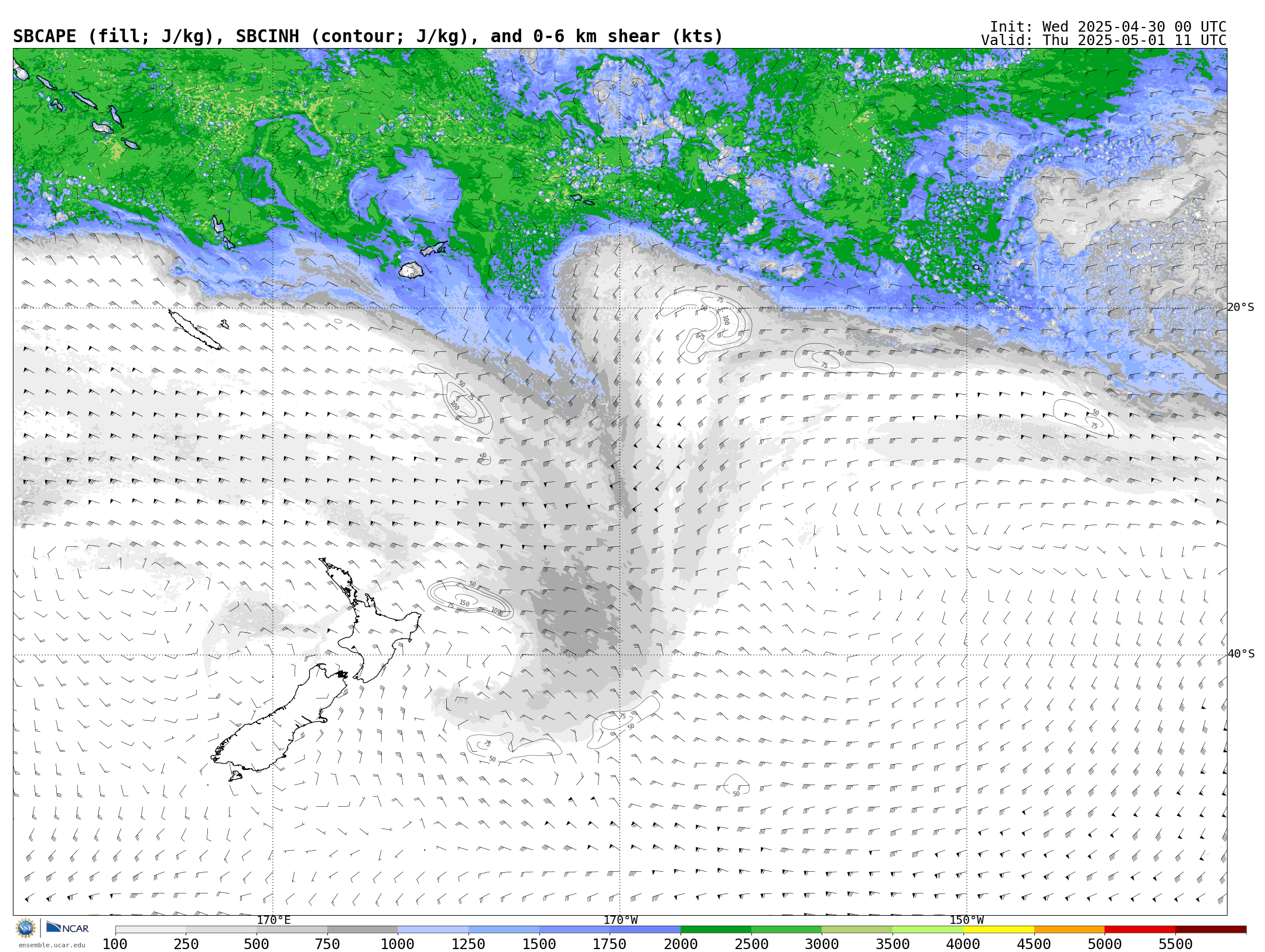Click the colorbar value 2500
This screenshot has height=952, width=1265.
(x=751, y=944)
